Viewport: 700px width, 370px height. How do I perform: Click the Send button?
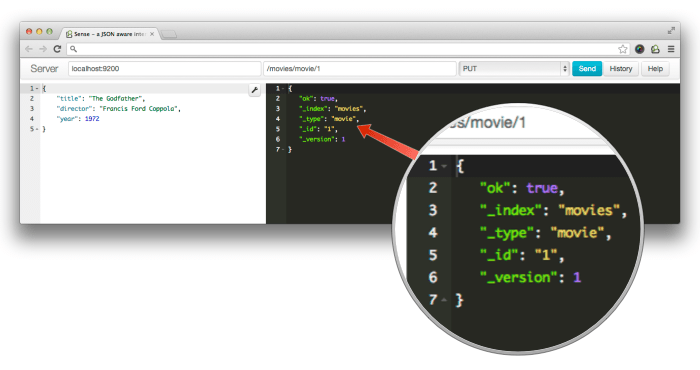(x=587, y=69)
